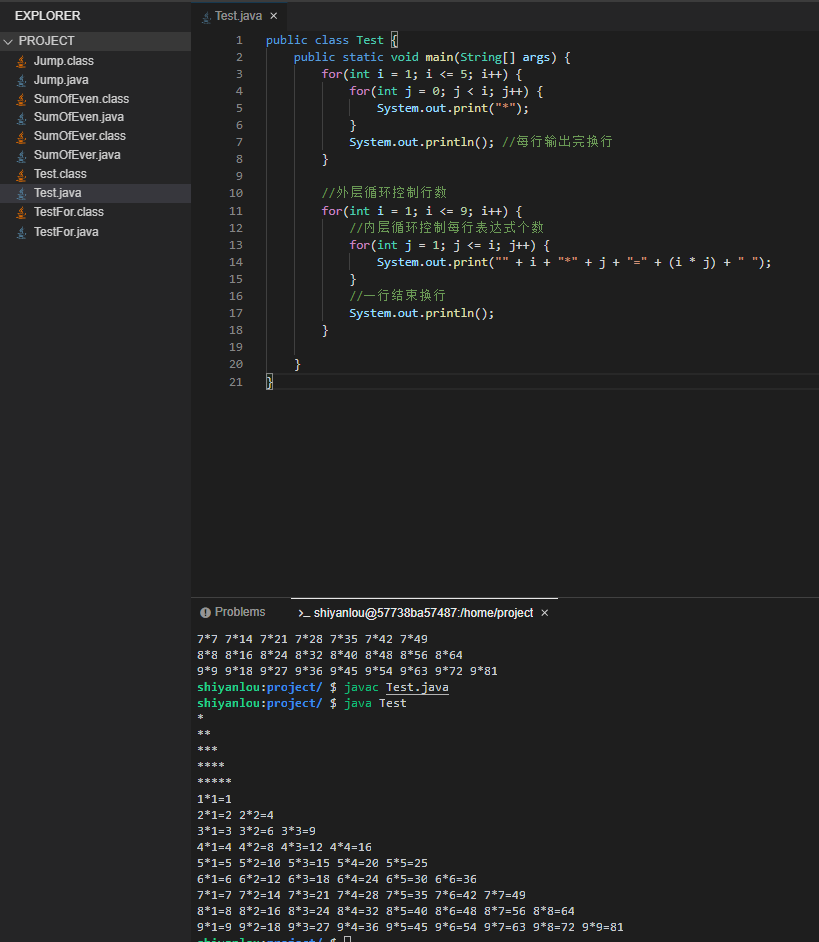
Task: Select Test.java in the explorer
Action: pos(96,193)
